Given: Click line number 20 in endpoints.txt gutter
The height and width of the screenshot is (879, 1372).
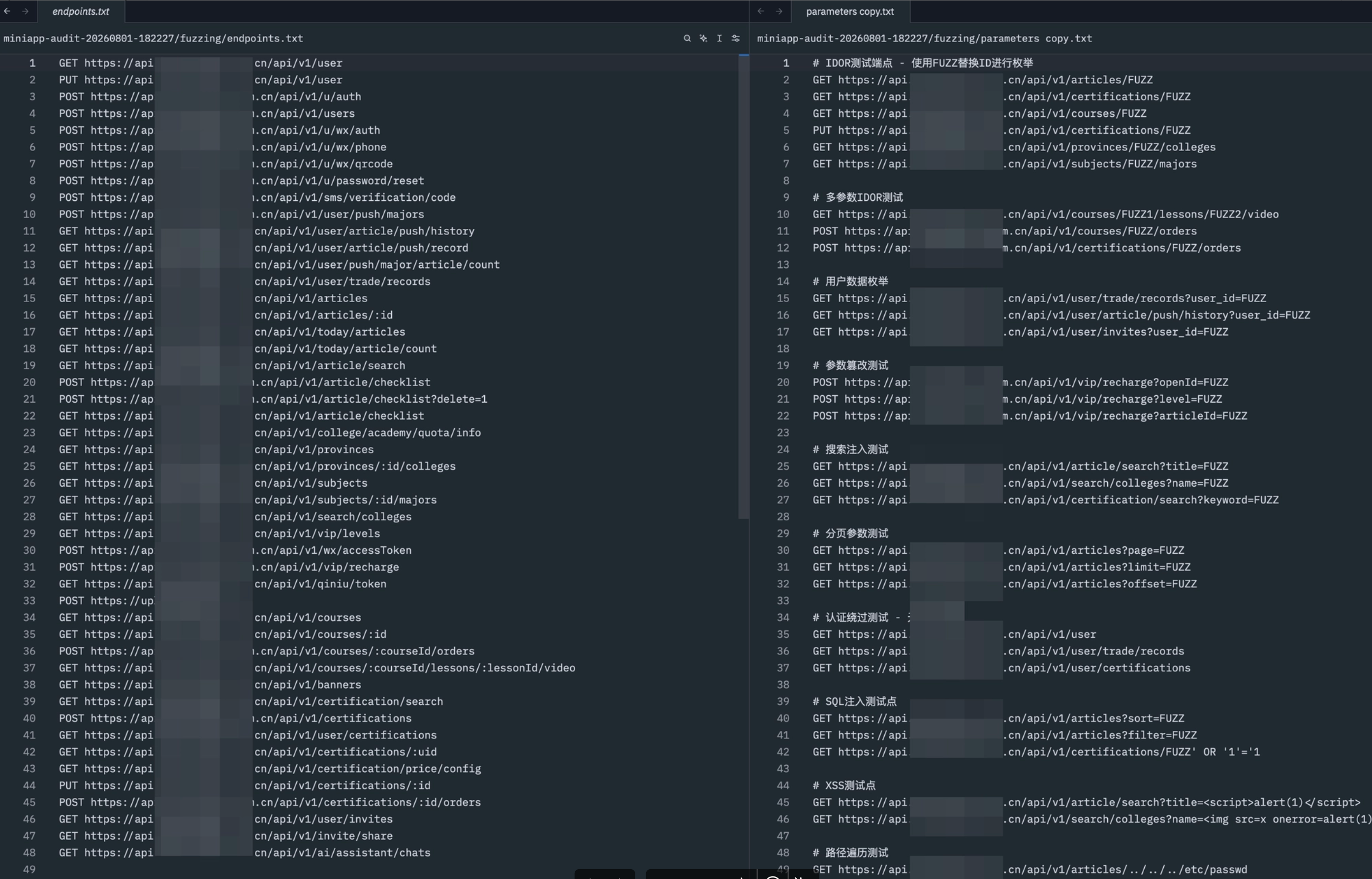Looking at the screenshot, I should [29, 382].
